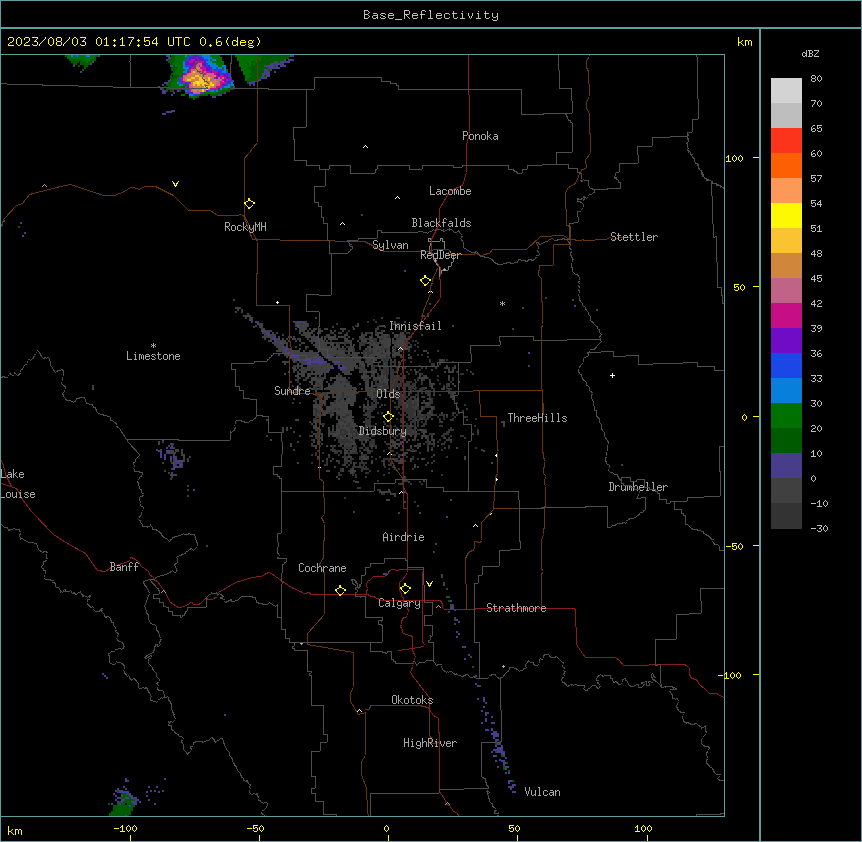Click the RedDeer city label
This screenshot has height=842, width=862.
tap(440, 255)
